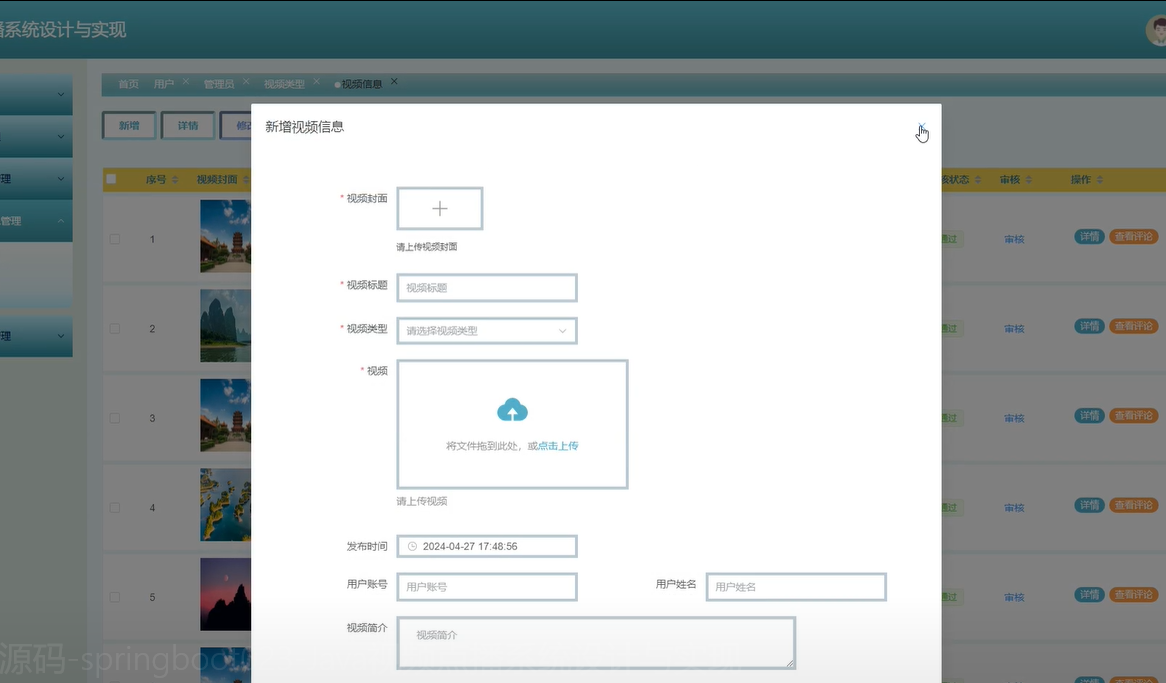
Task: Close the 新增视频信息 dialog
Action: (x=921, y=127)
